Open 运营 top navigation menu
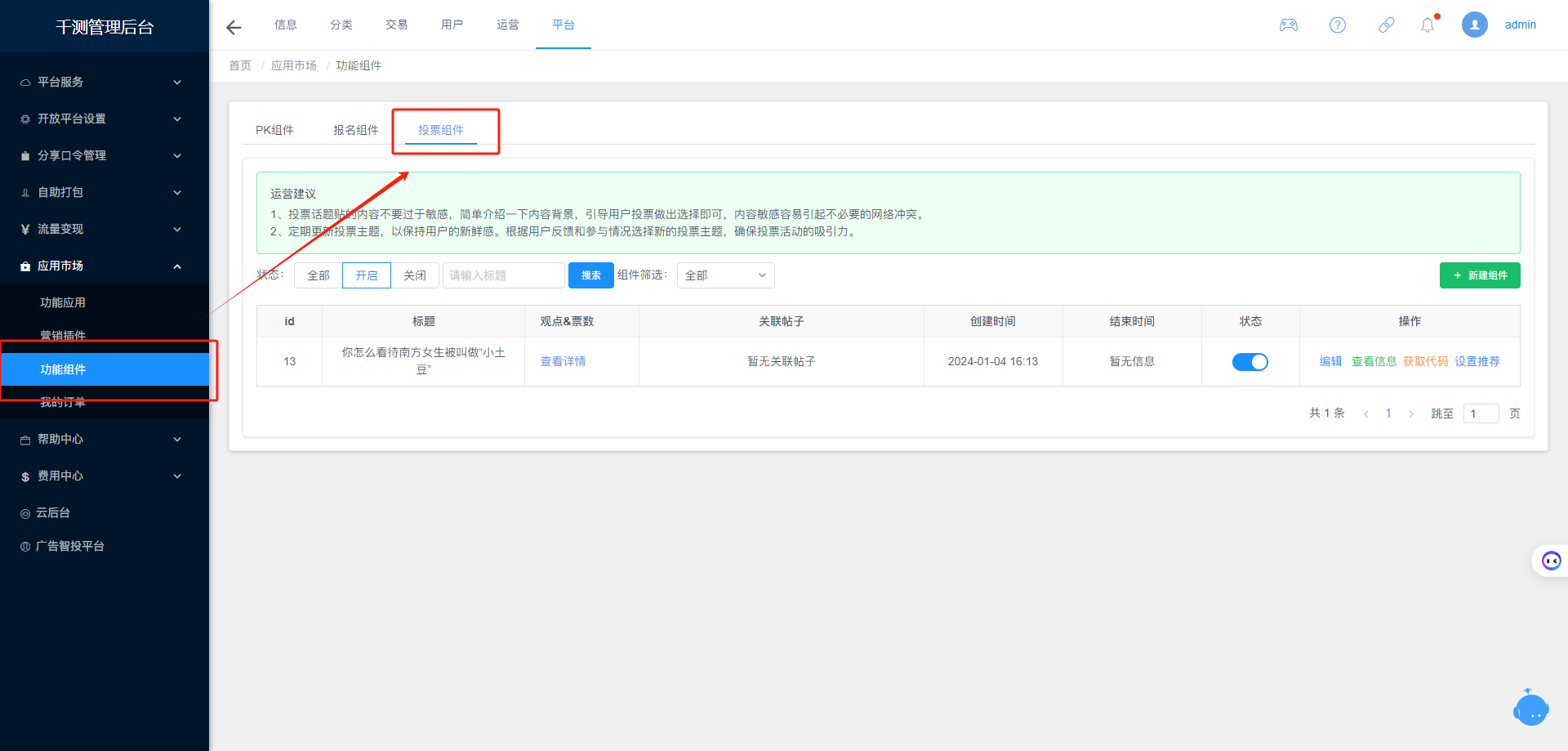The width and height of the screenshot is (1568, 751). pos(508,25)
